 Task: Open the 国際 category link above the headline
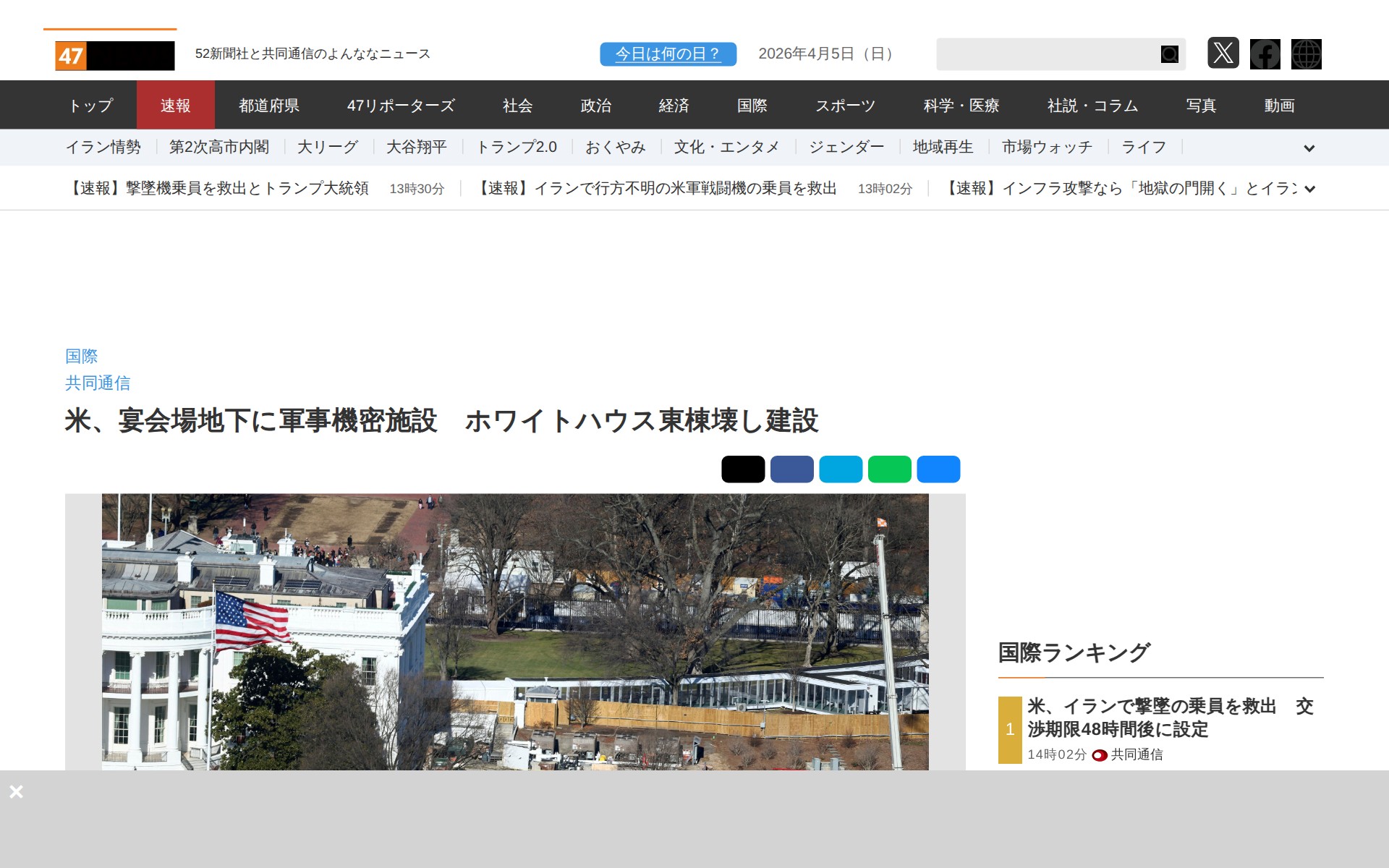pyautogui.click(x=82, y=356)
